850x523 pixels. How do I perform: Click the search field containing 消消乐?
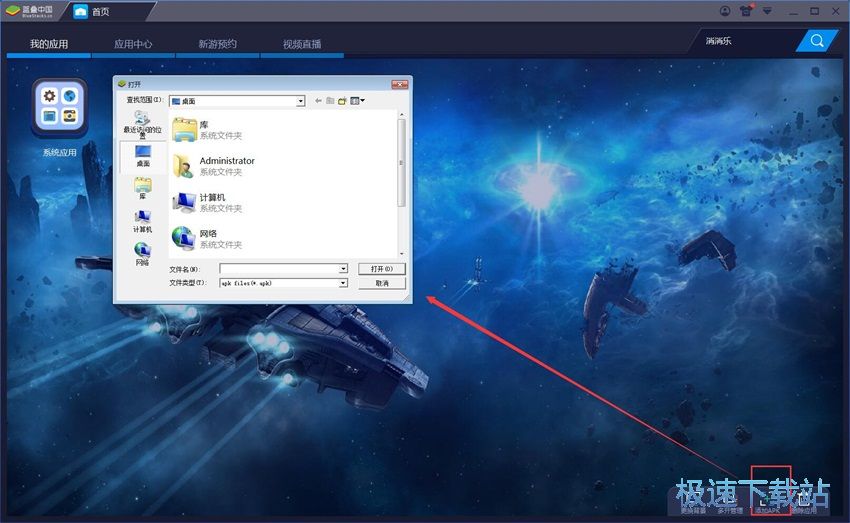745,41
